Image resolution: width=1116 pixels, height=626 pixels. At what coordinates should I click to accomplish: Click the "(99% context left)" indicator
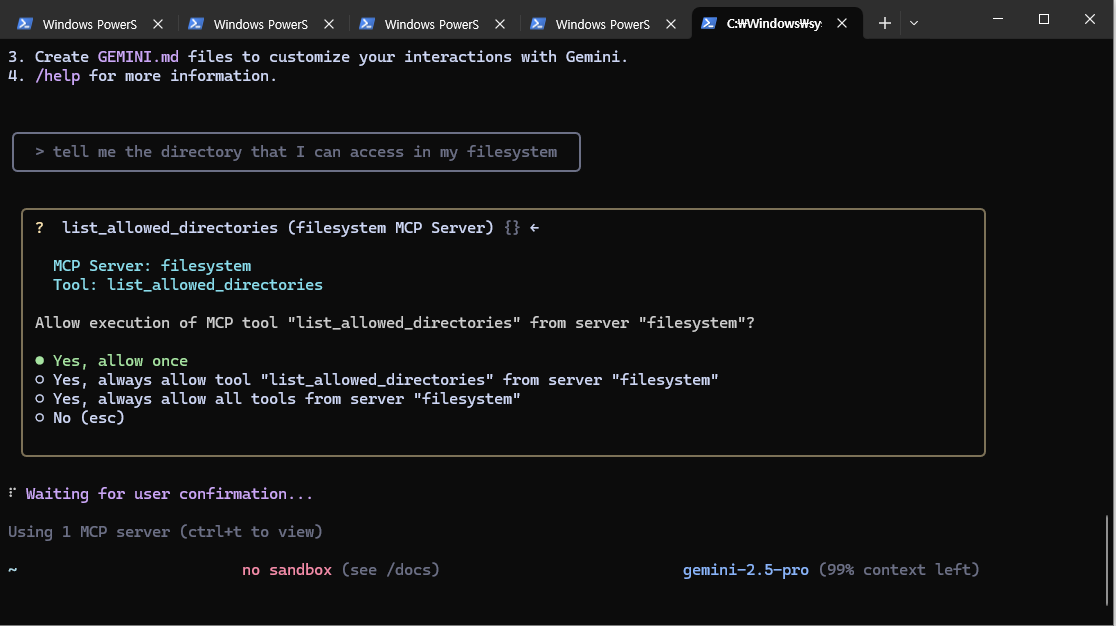[899, 570]
